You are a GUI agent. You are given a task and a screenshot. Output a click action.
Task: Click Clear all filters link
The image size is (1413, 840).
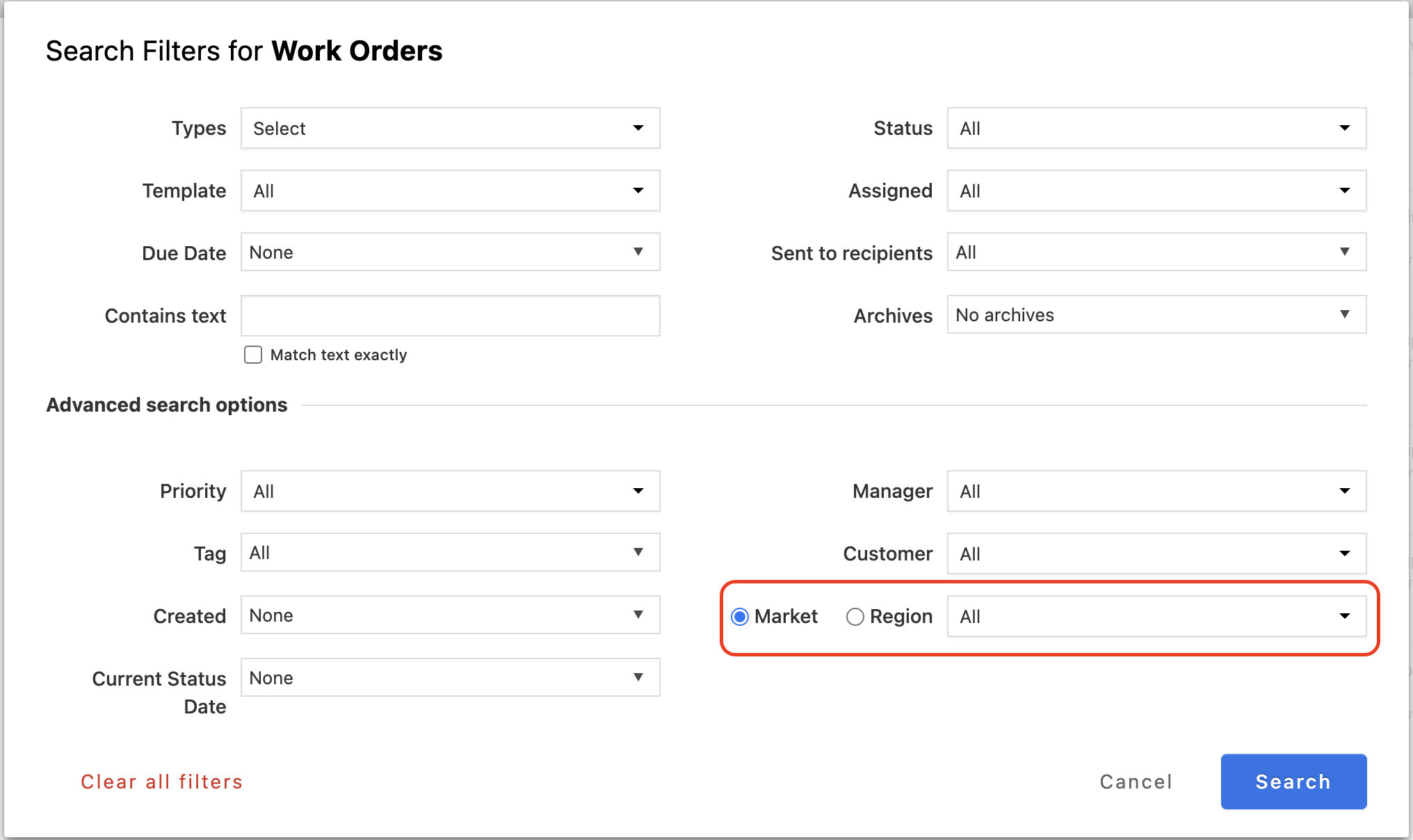tap(161, 782)
